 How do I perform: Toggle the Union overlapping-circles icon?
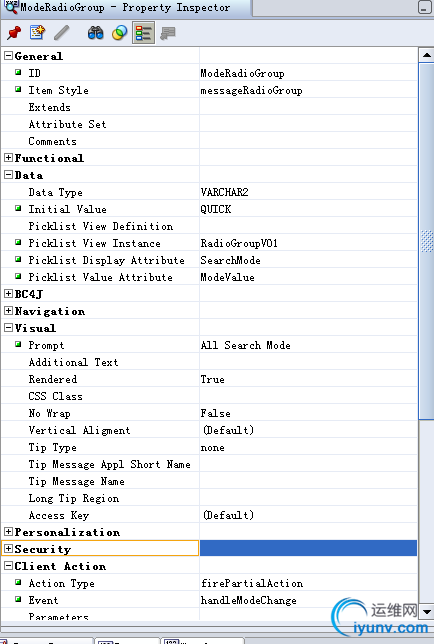pyautogui.click(x=119, y=33)
